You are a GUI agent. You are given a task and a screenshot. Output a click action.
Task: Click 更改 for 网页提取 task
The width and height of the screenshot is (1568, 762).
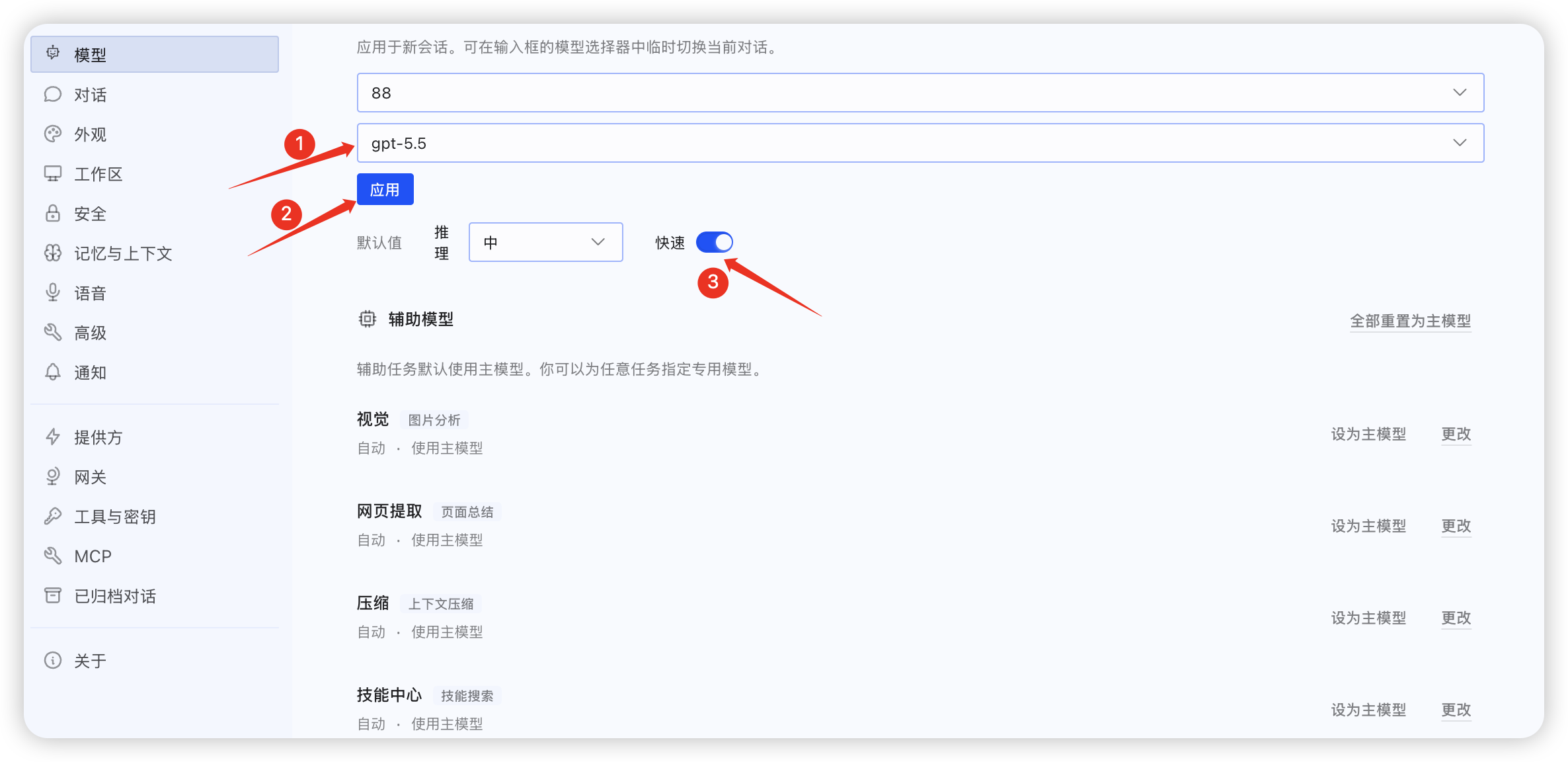coord(1456,526)
